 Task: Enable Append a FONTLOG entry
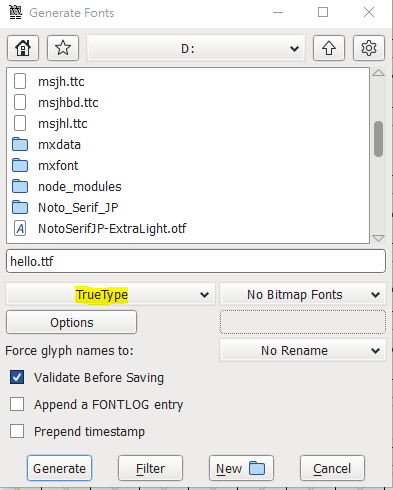click(x=17, y=404)
